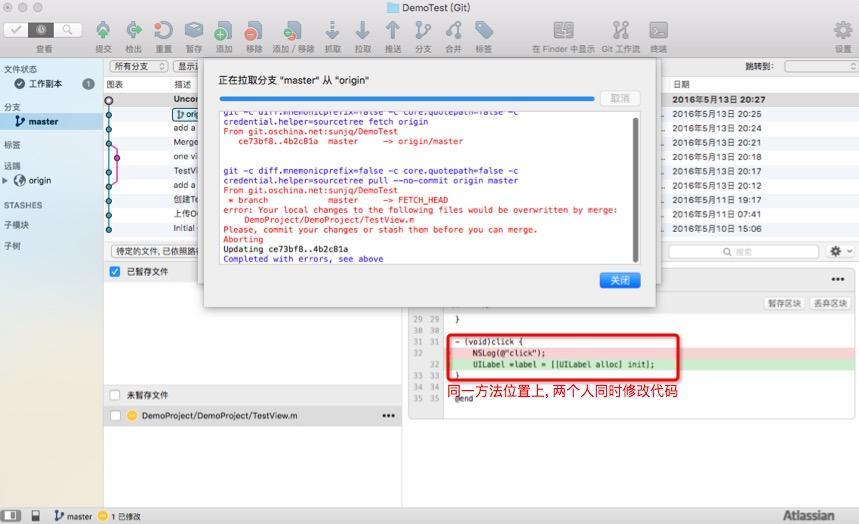Viewport: 859px width, 524px height.
Task: Open the Jump to (跳转到) dropdown
Action: (x=821, y=66)
